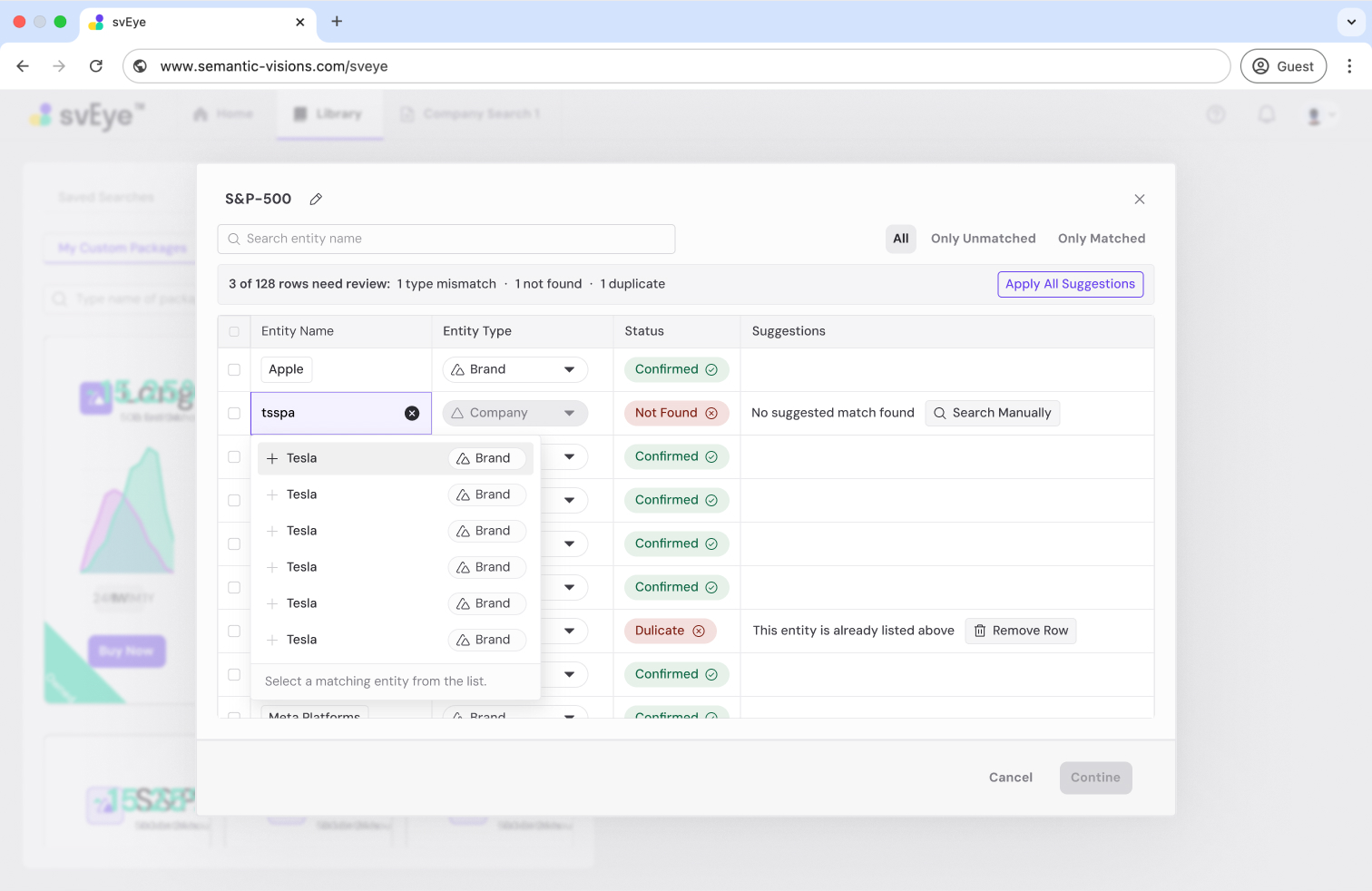Click the svEye logo behind the dialog
Screen dimensions: 1372x891
pos(87,115)
